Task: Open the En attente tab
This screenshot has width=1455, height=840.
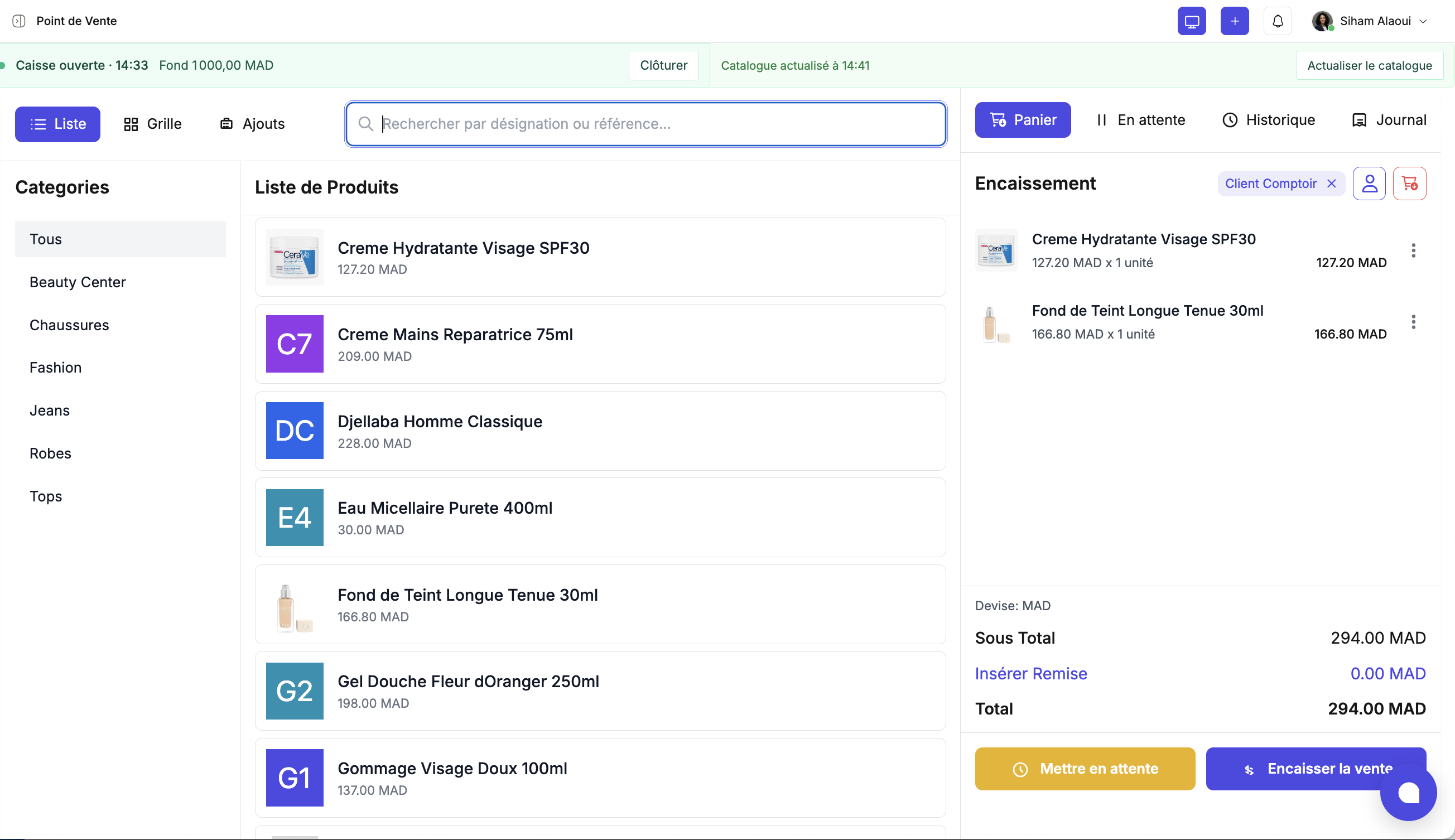Action: (x=1140, y=120)
